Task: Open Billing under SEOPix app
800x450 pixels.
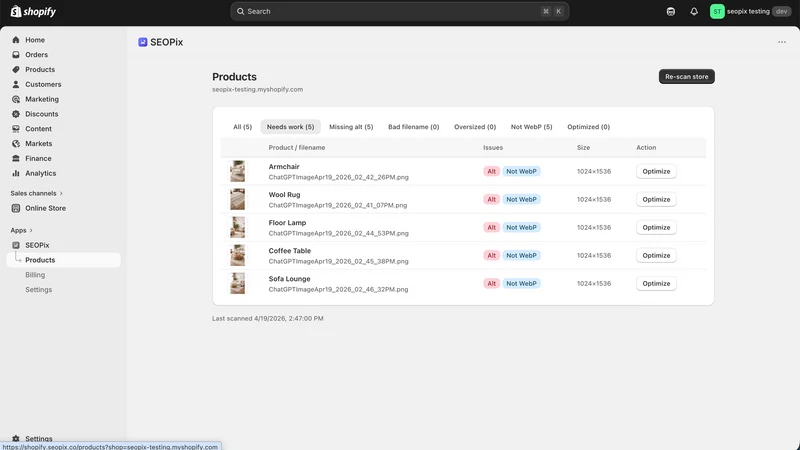Action: [x=35, y=274]
